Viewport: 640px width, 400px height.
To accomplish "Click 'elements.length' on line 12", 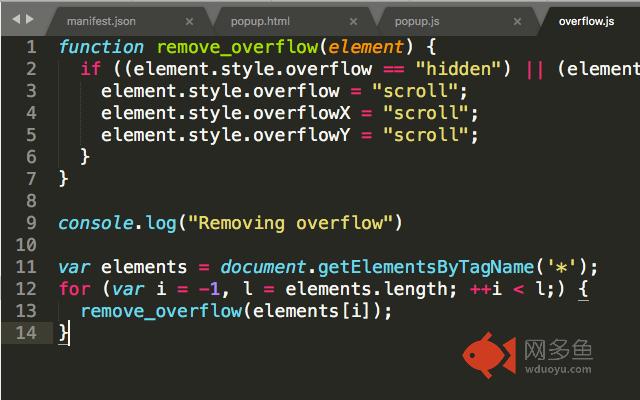I will pos(367,289).
